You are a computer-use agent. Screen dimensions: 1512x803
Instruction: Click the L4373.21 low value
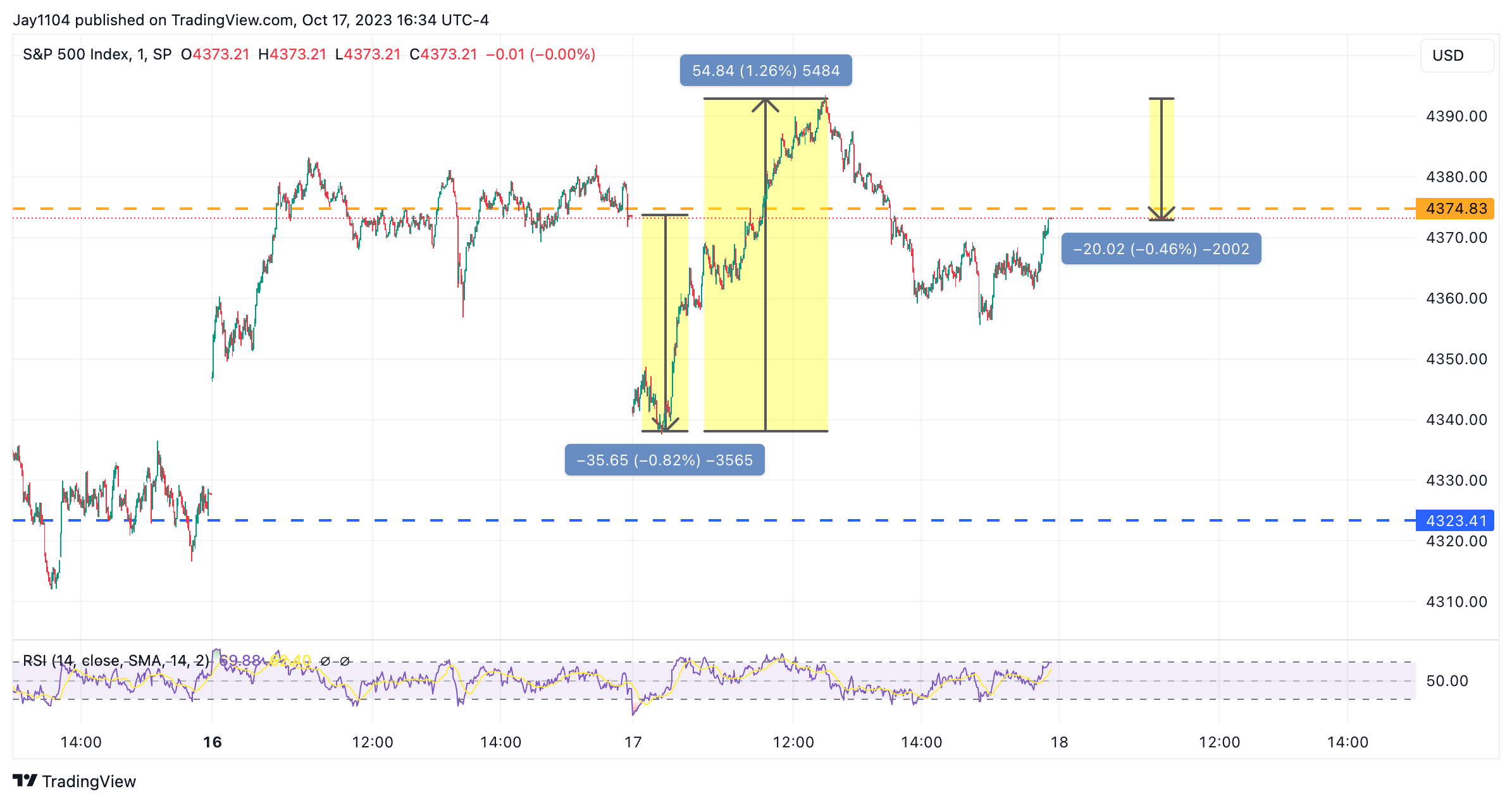tap(368, 54)
